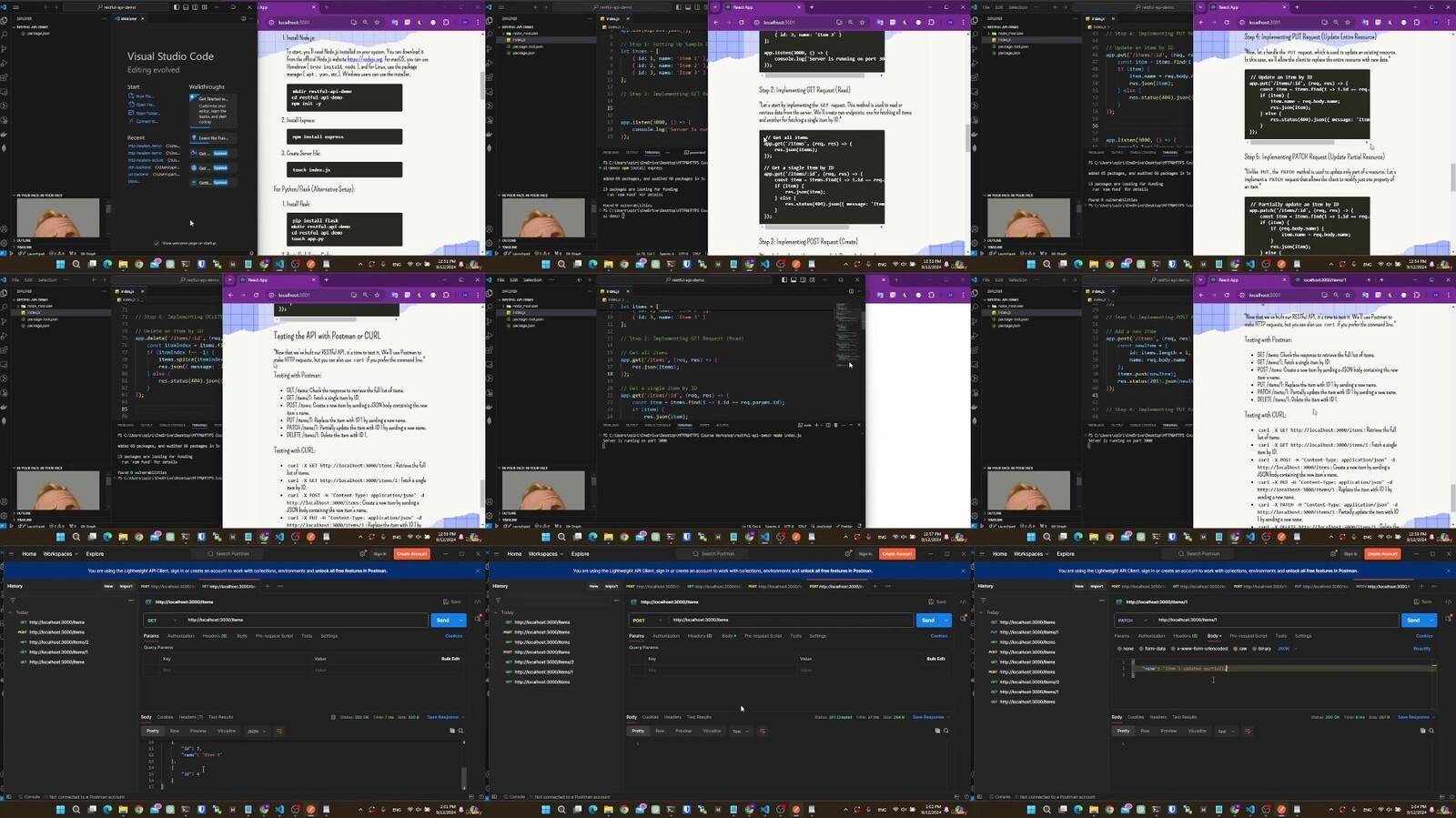Open Cookies response tab in POST-method Postman window
The height and width of the screenshot is (818, 1456).
651,717
